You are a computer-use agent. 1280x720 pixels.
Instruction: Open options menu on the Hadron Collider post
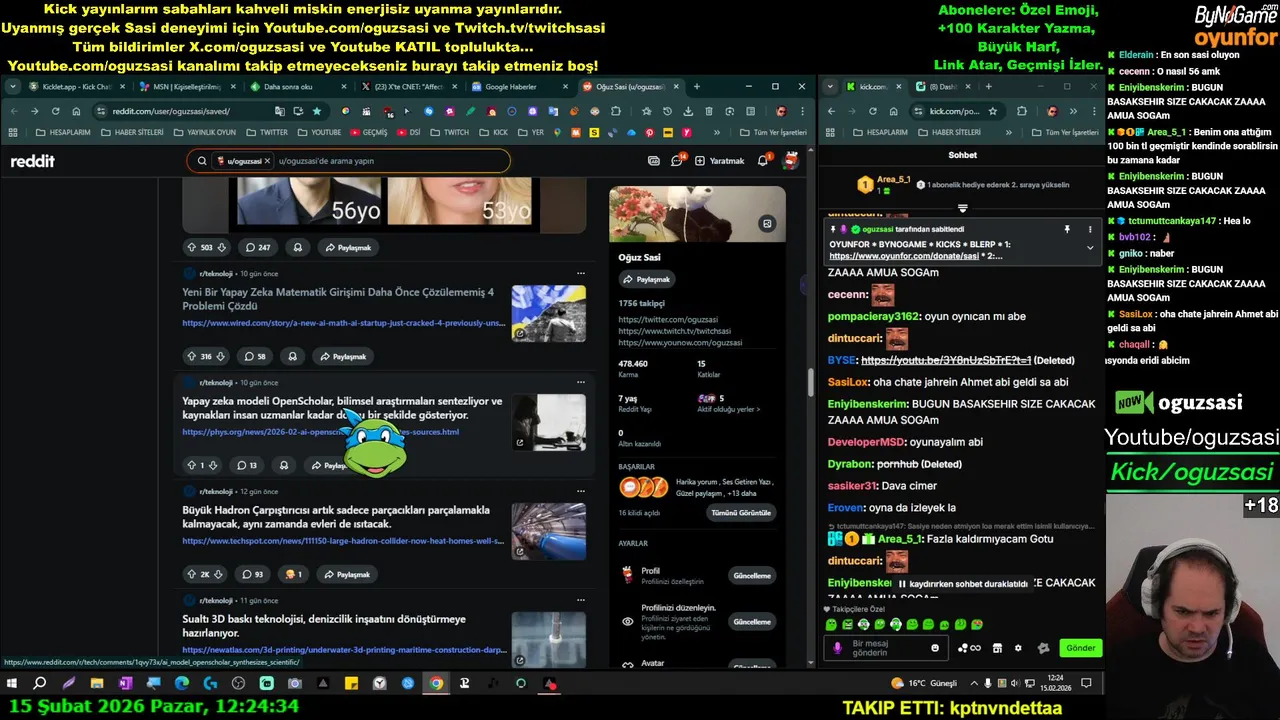click(x=580, y=491)
